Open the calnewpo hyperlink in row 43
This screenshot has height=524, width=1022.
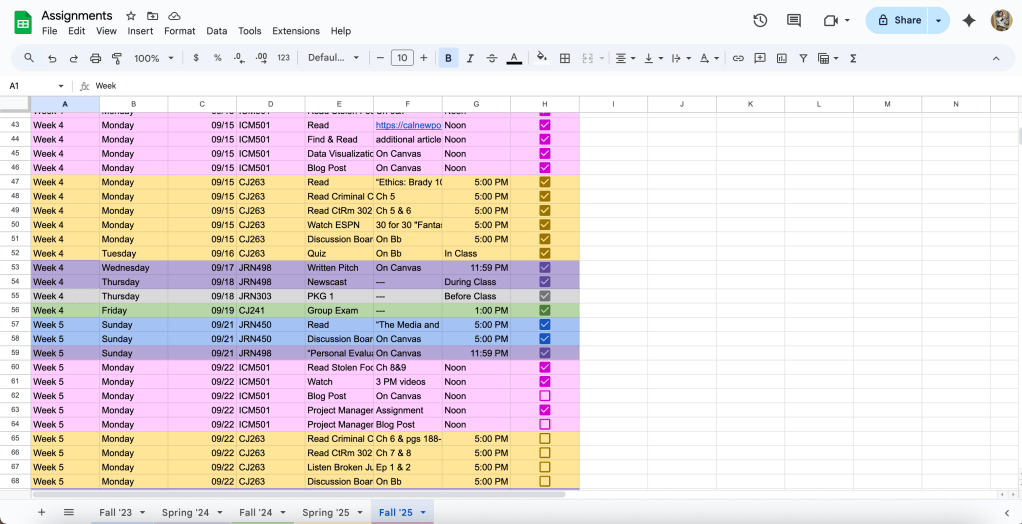point(408,125)
